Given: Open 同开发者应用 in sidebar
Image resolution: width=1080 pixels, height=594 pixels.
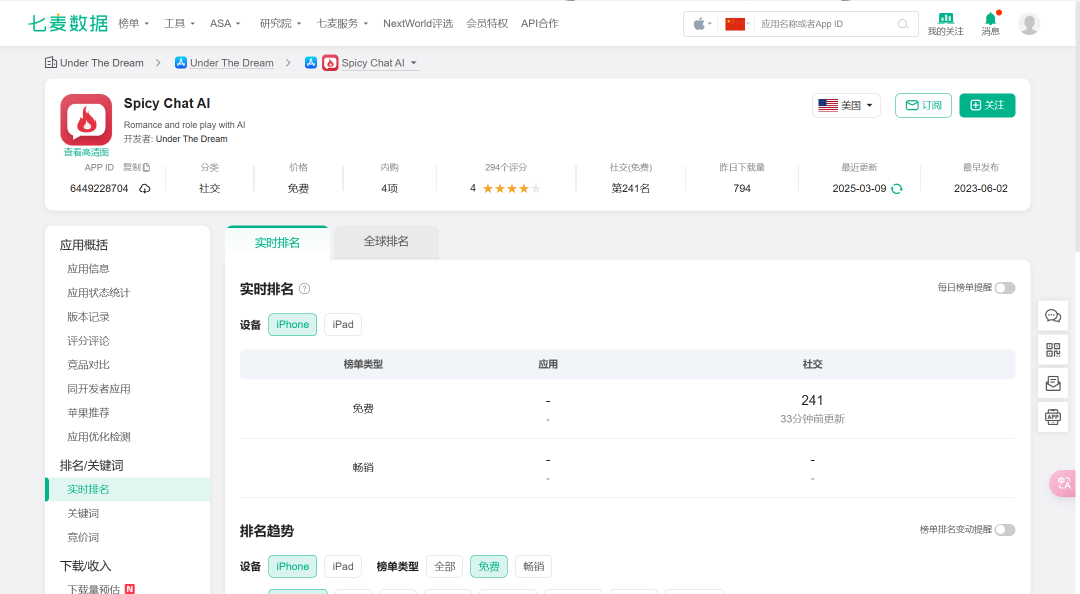Looking at the screenshot, I should tap(98, 389).
